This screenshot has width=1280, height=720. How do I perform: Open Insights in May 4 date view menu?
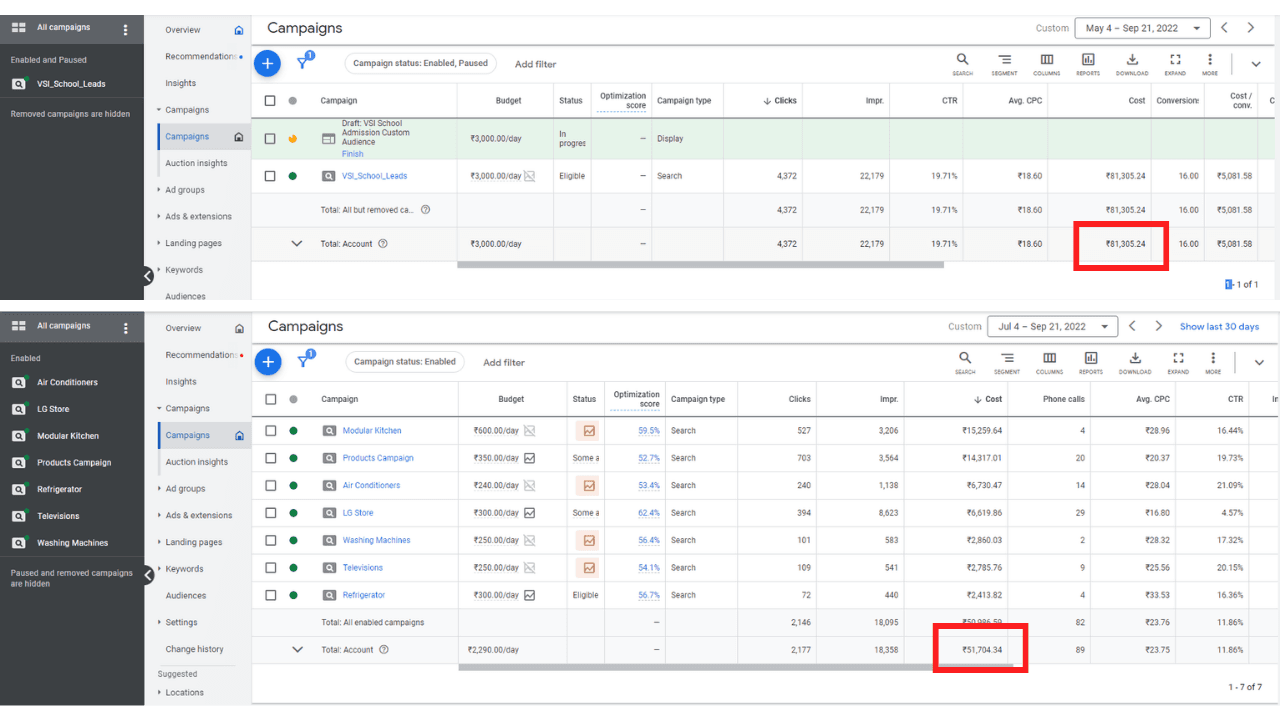(181, 83)
